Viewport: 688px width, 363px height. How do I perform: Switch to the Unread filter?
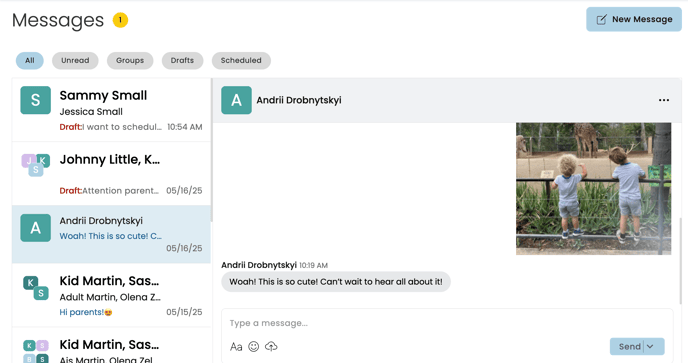pyautogui.click(x=75, y=61)
